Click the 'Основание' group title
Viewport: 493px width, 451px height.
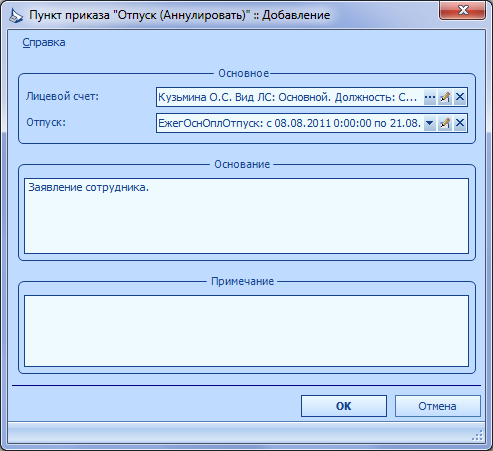[x=242, y=164]
